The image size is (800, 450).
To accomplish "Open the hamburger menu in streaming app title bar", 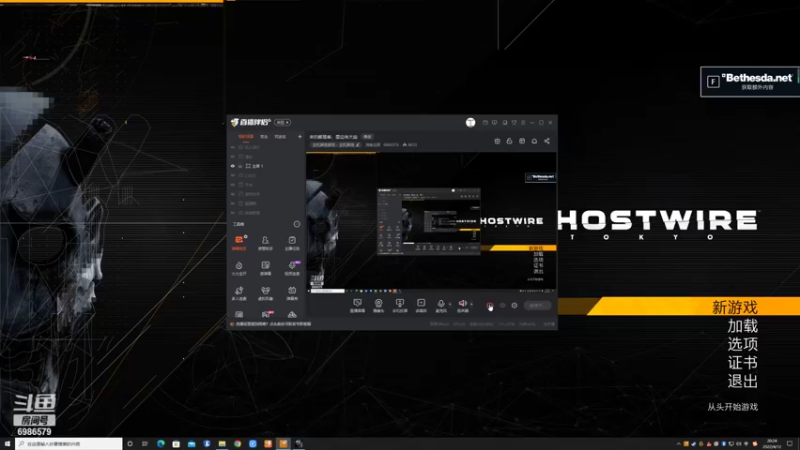I will tap(523, 122).
